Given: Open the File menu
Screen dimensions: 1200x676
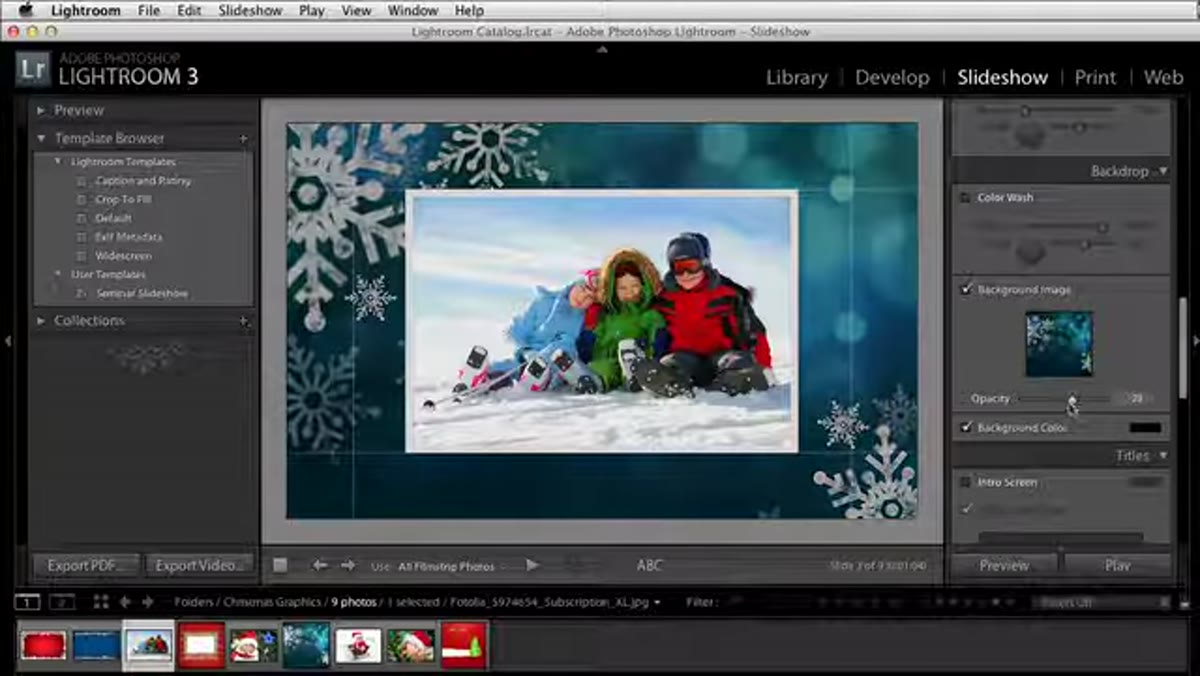Looking at the screenshot, I should [x=148, y=11].
